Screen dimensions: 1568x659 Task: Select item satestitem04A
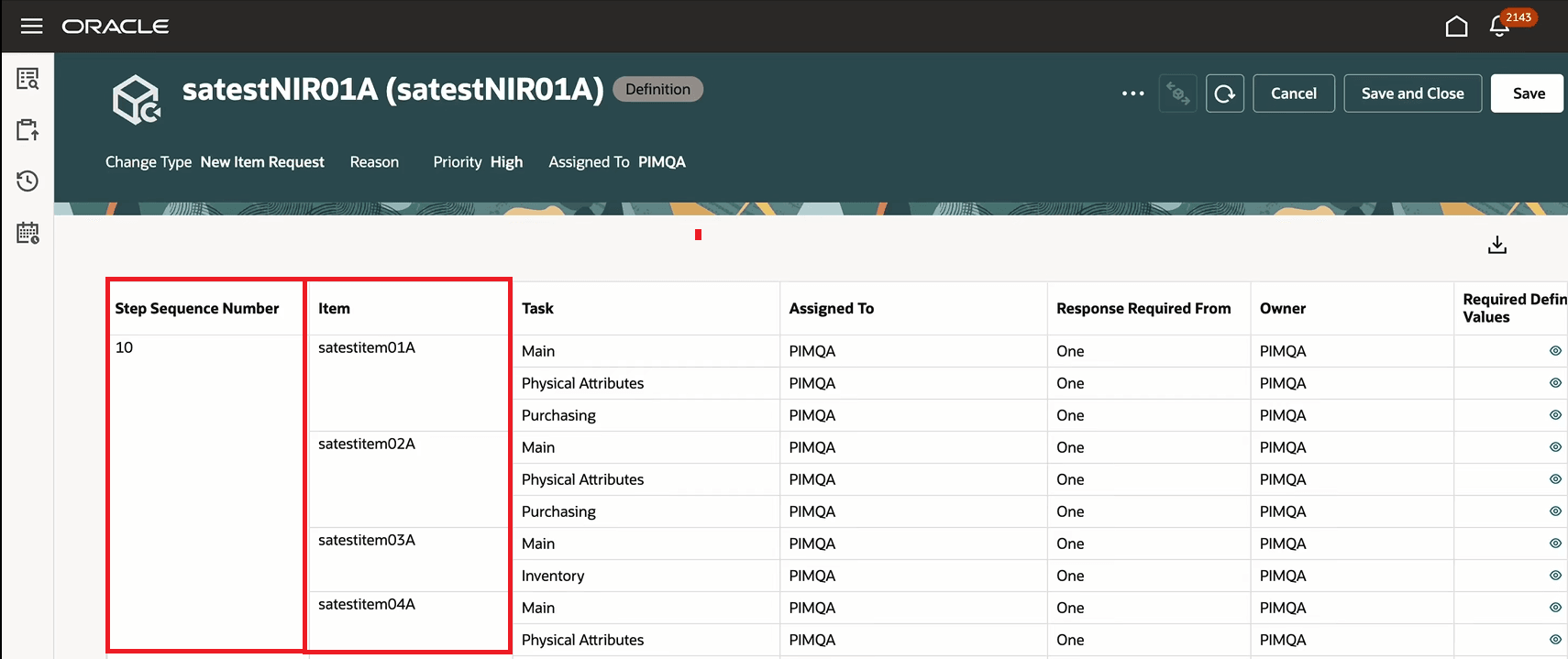click(367, 604)
